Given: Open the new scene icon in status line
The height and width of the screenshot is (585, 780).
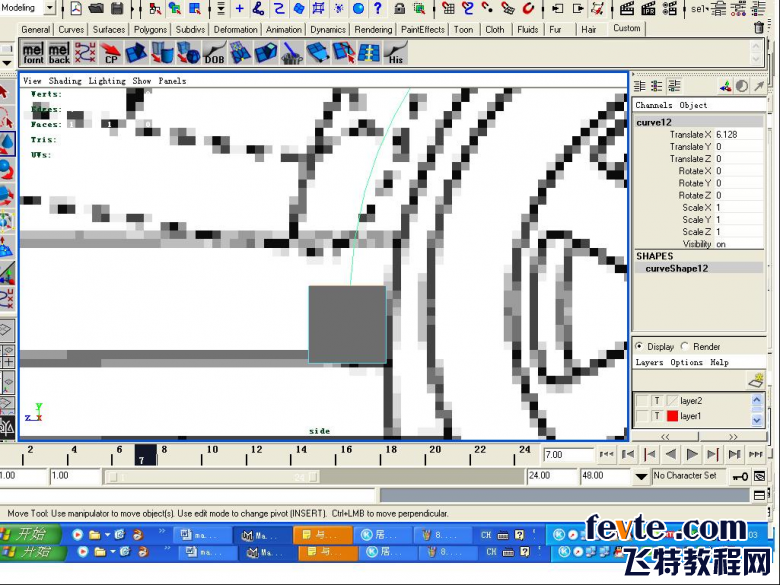Looking at the screenshot, I should point(76,8).
